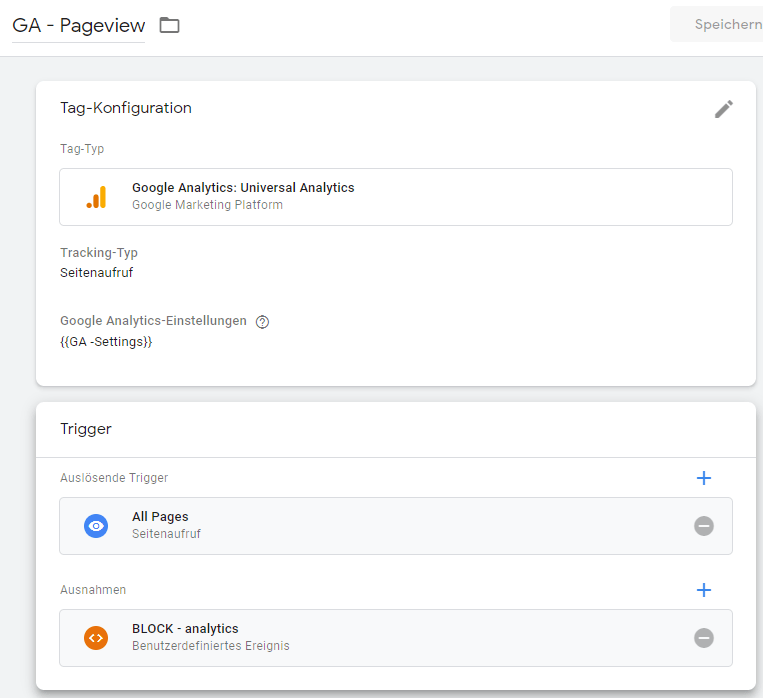
Task: Open the BLOCK - analytics exception row
Action: 396,638
